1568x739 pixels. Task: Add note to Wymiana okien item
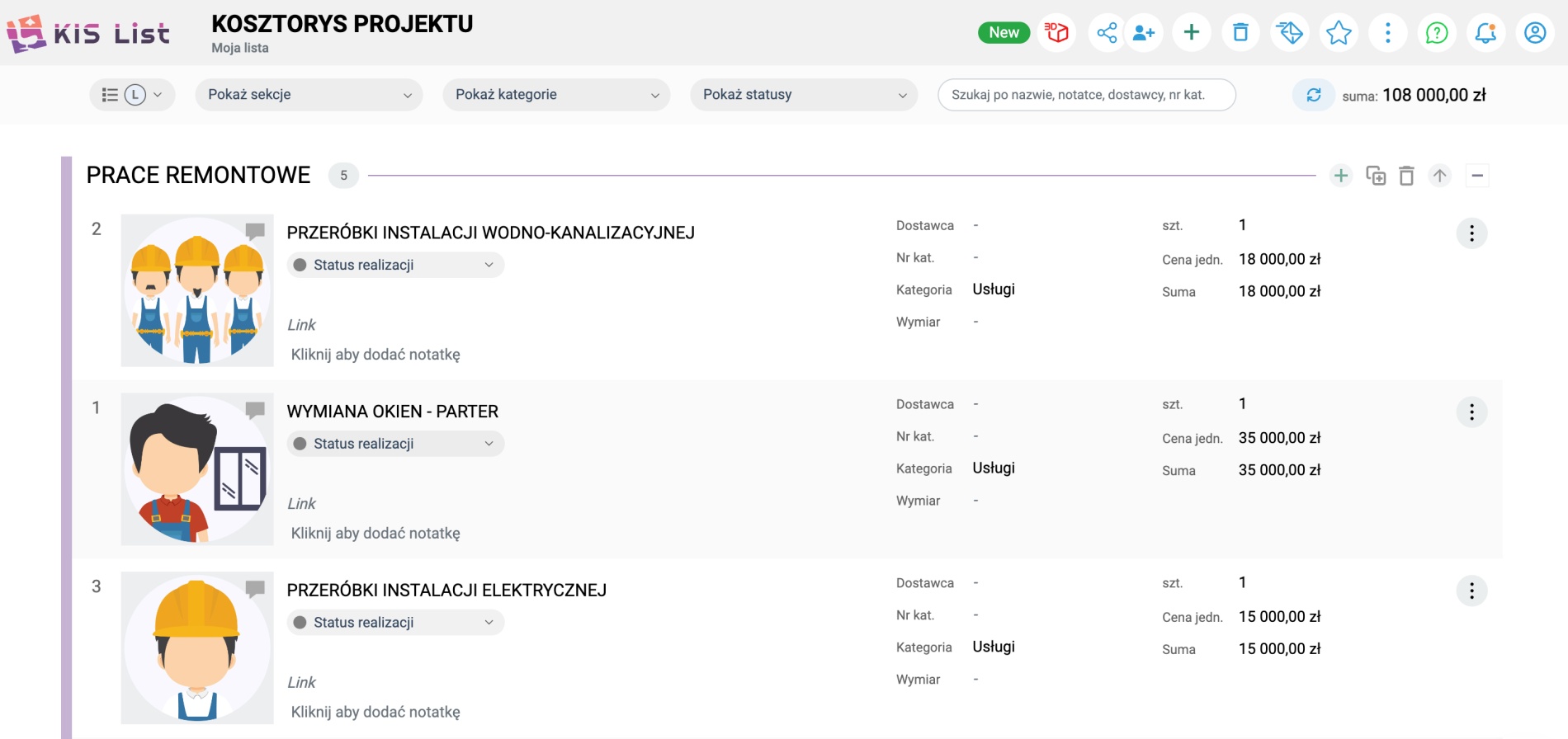(x=375, y=534)
